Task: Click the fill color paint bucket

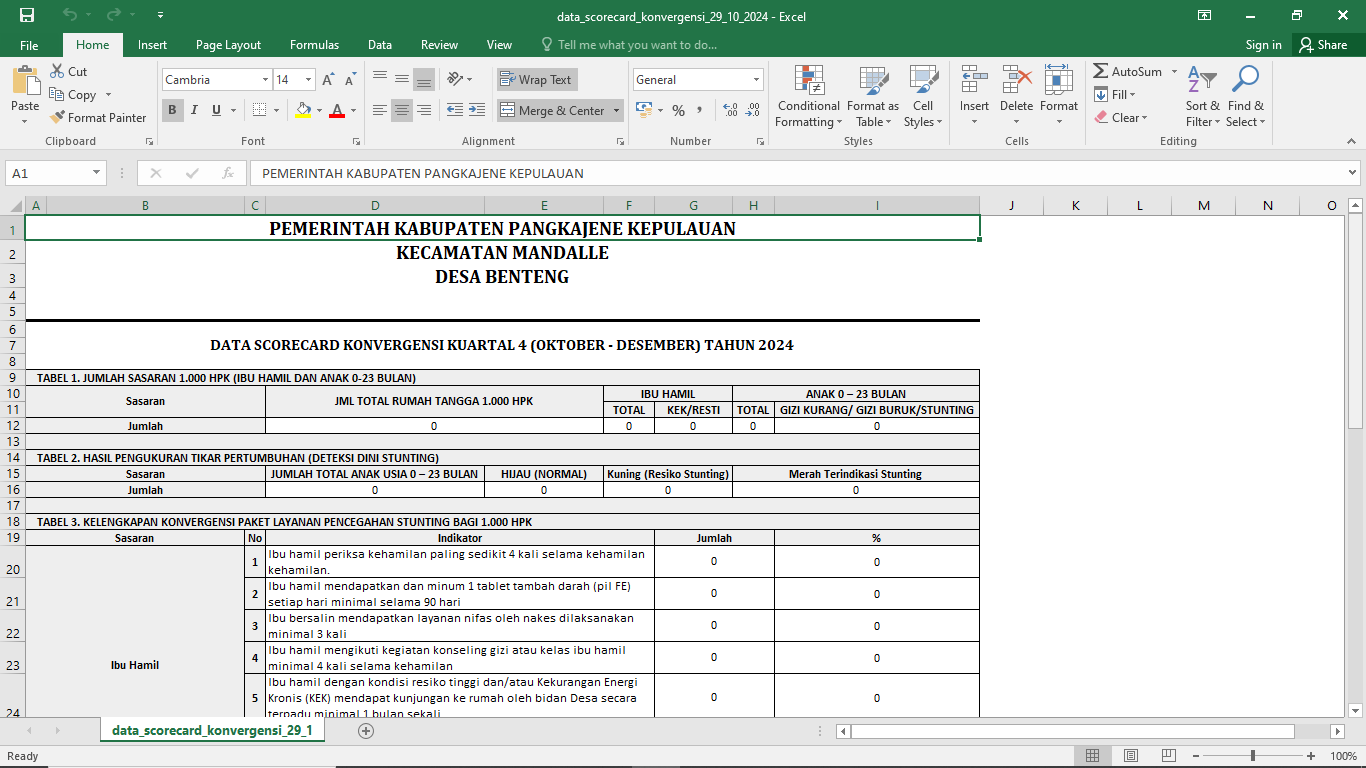Action: tap(303, 110)
